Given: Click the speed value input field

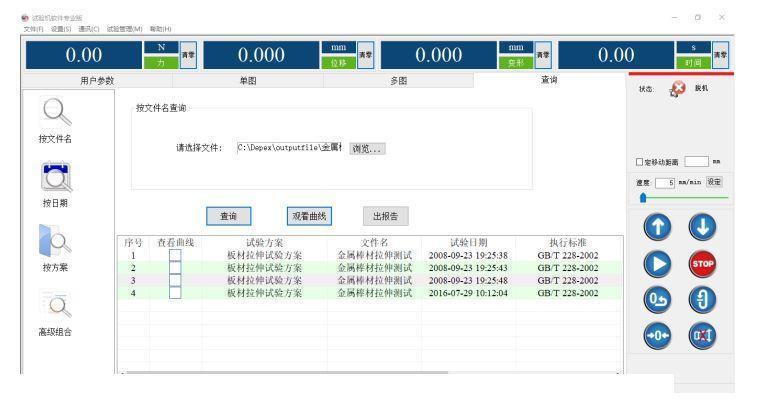Looking at the screenshot, I should click(665, 182).
